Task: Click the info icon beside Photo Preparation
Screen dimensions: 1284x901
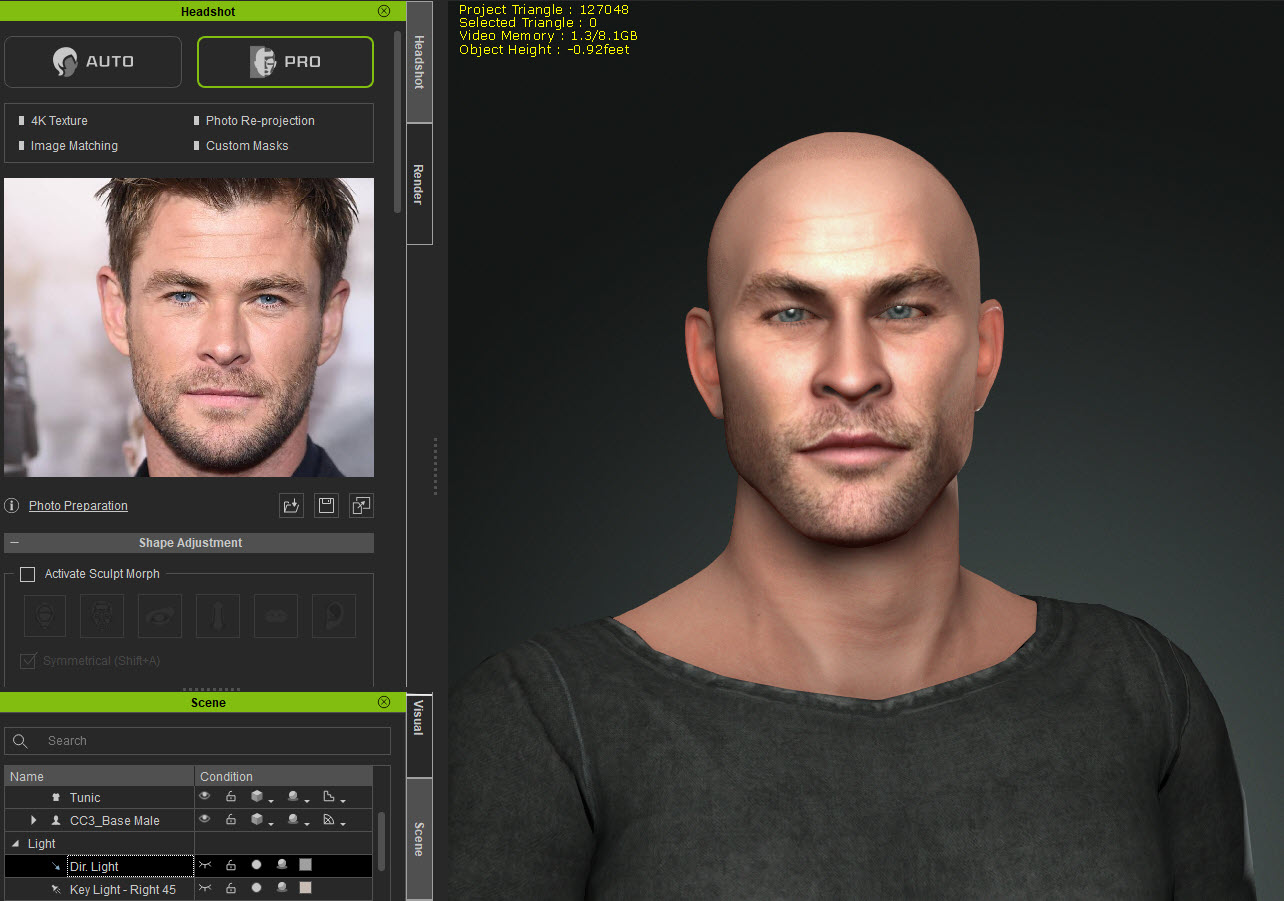Action: pyautogui.click(x=12, y=506)
